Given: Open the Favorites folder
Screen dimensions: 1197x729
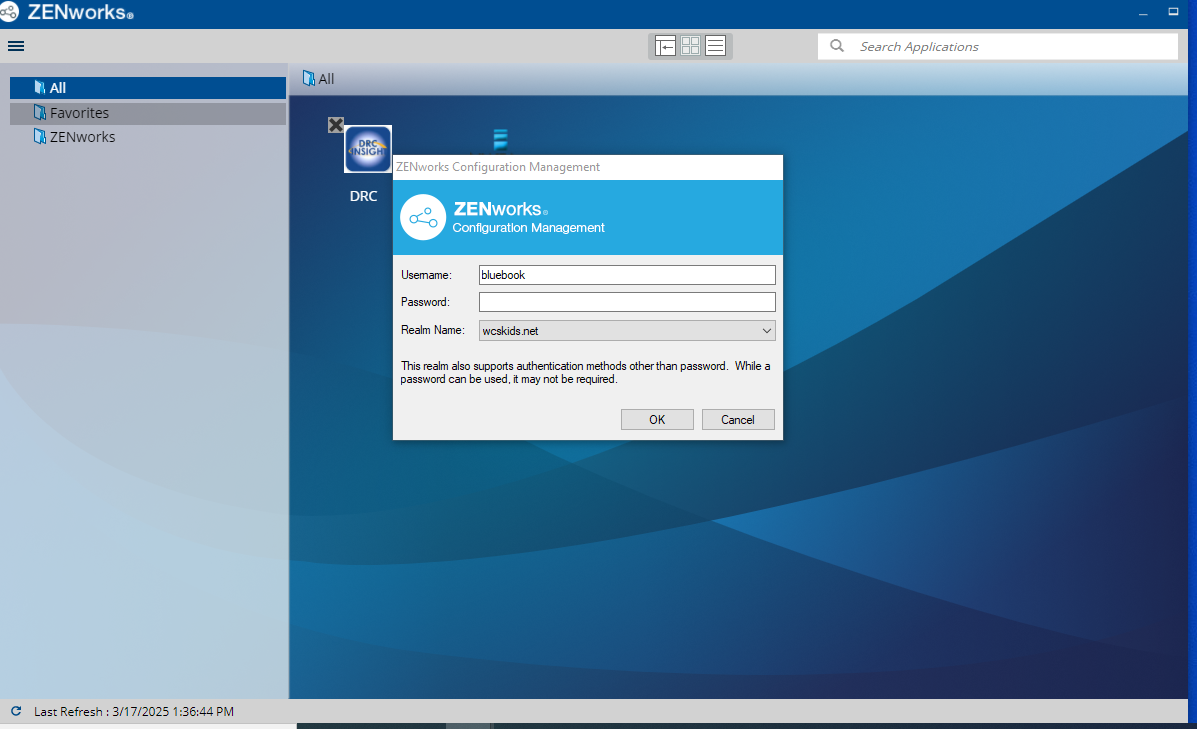Looking at the screenshot, I should 79,113.
